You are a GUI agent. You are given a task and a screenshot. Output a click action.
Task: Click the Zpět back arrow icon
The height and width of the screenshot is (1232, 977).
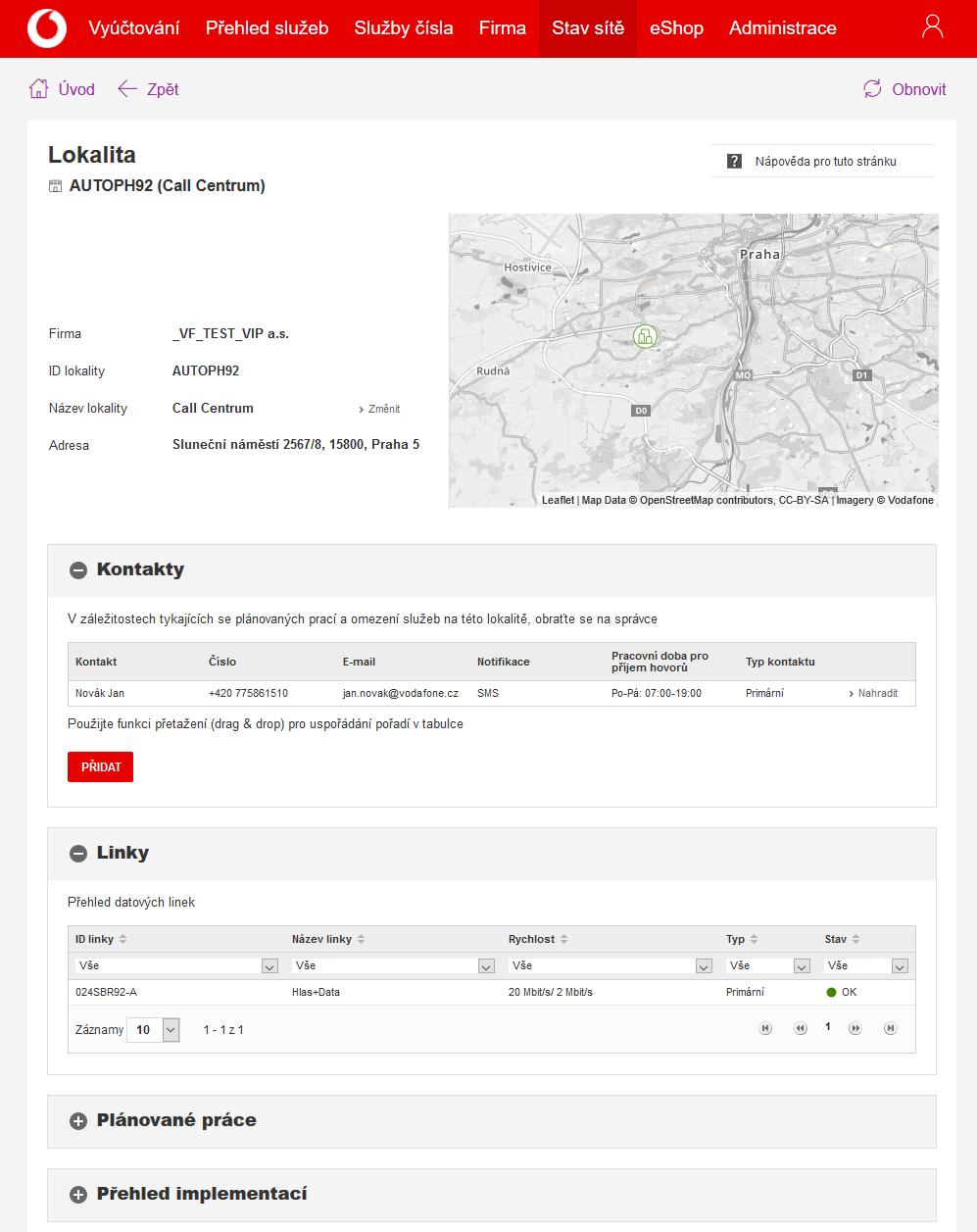[x=126, y=89]
